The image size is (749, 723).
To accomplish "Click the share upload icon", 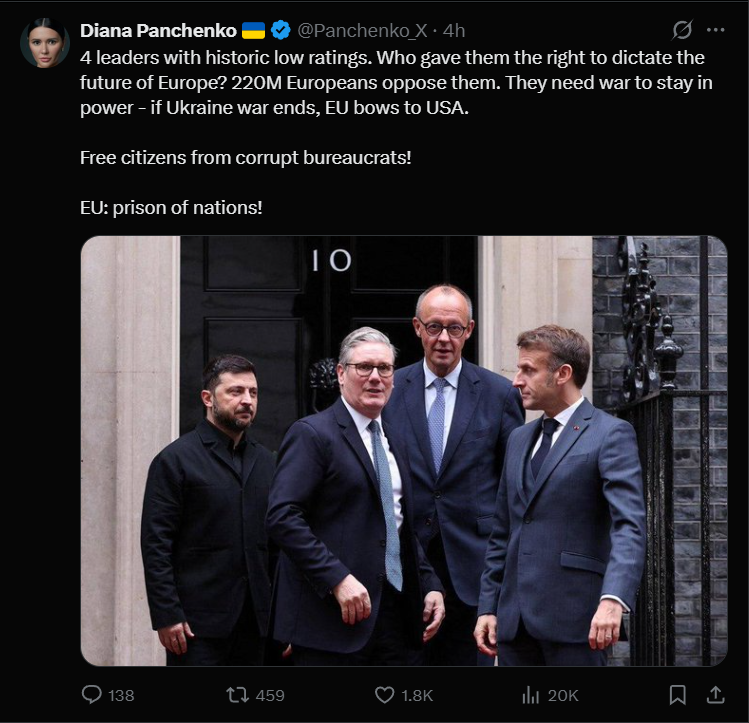I will click(715, 694).
